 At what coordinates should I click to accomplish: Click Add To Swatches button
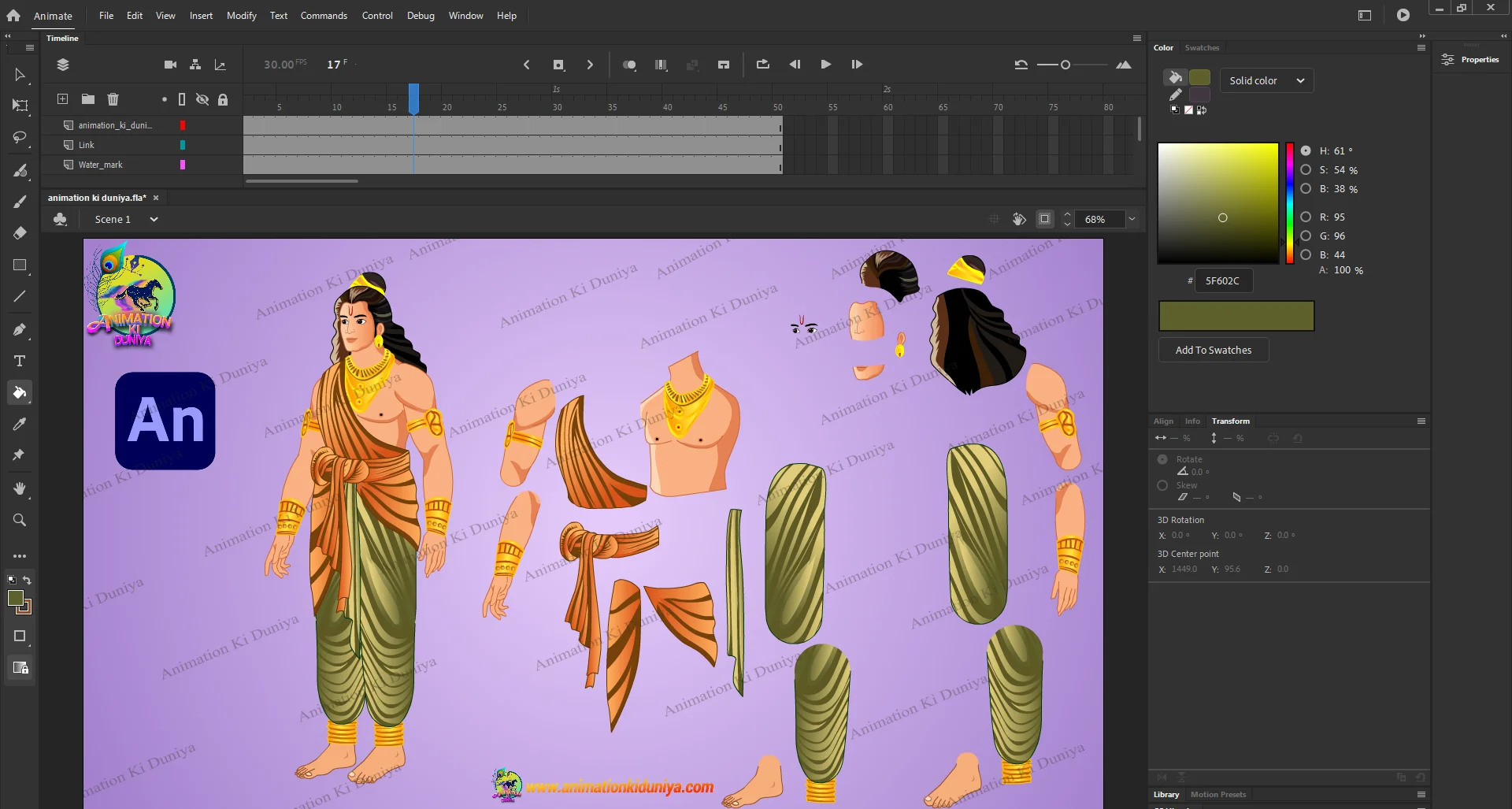pyautogui.click(x=1213, y=350)
